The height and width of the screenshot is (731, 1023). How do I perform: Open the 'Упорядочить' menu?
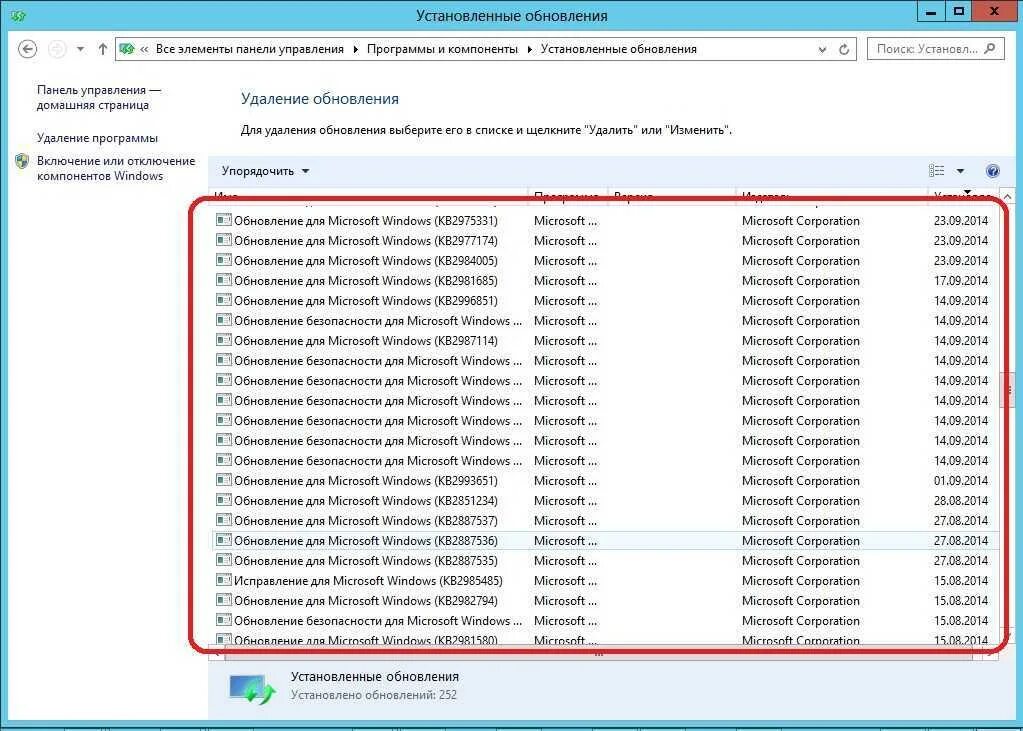[265, 171]
